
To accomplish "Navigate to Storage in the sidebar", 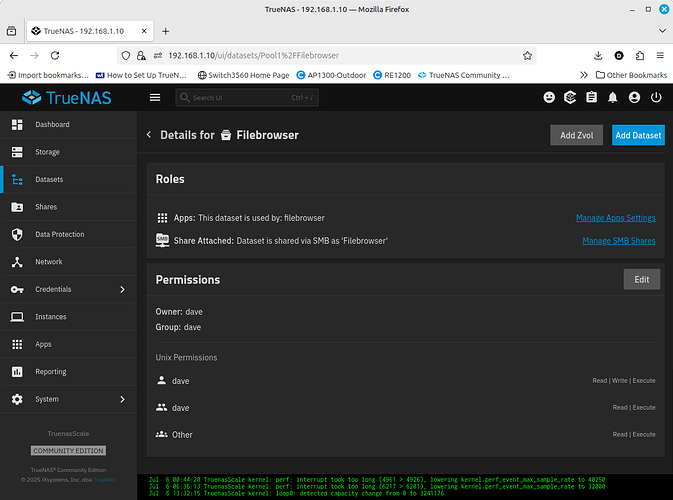I will 69,152.
